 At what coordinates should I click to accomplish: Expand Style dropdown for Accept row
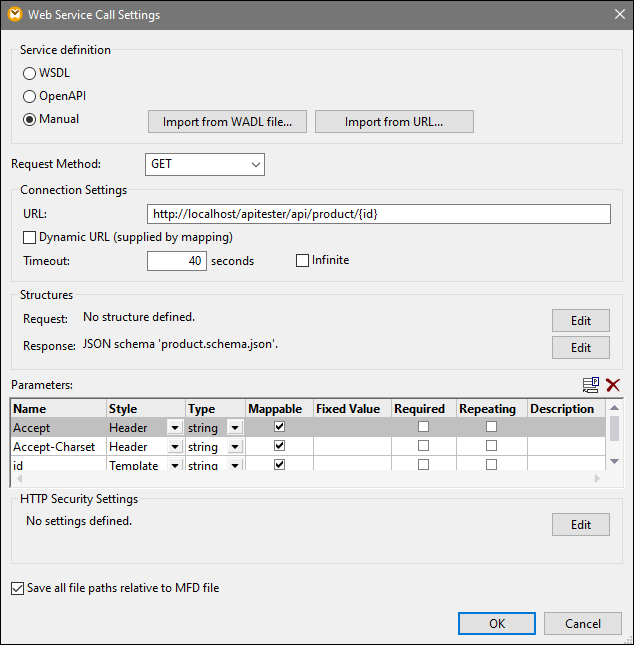[x=175, y=428]
